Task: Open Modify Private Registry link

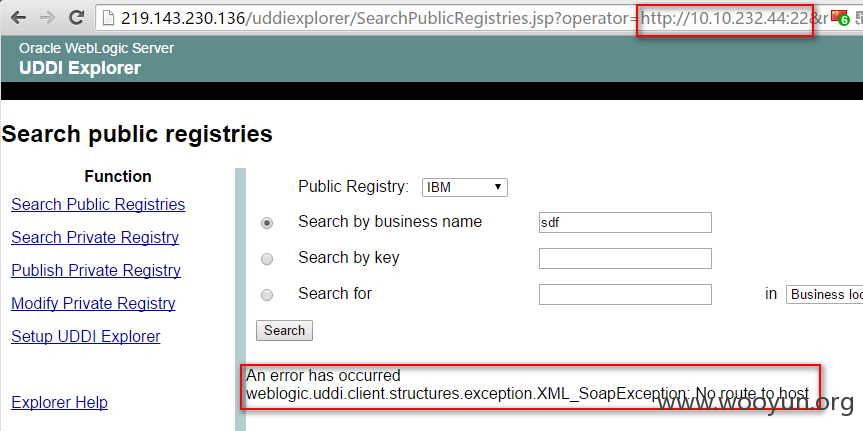Action: 93,303
